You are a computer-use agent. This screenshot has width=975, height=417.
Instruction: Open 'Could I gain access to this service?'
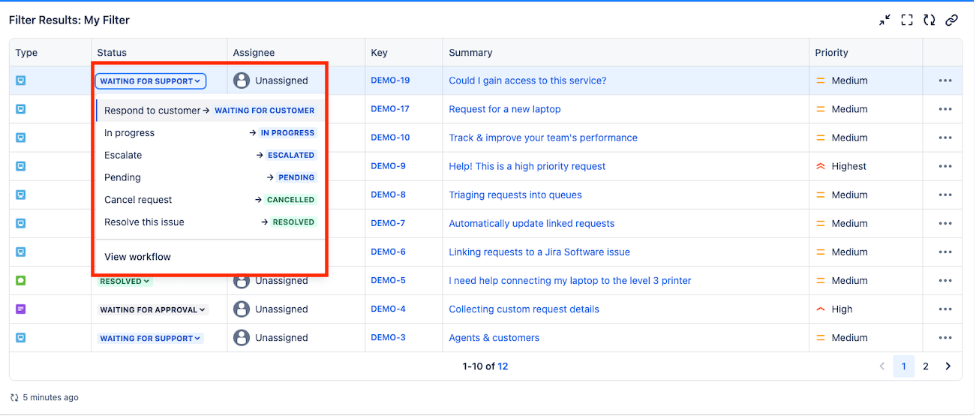click(x=527, y=80)
